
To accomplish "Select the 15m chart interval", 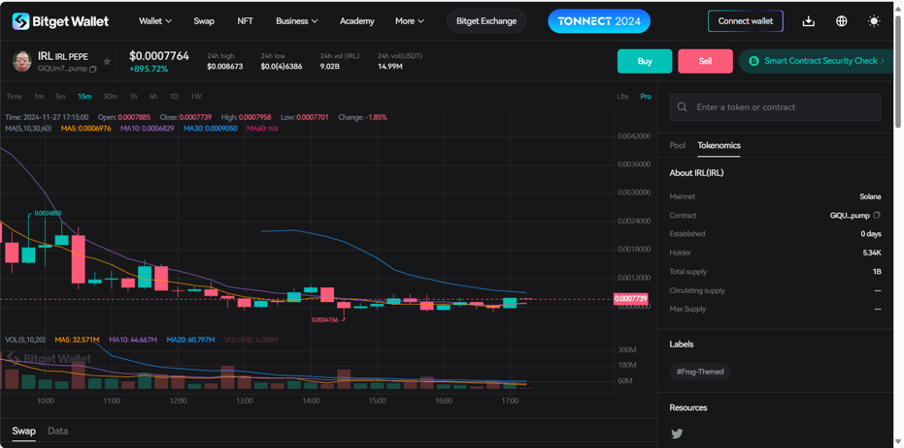I will pos(84,96).
